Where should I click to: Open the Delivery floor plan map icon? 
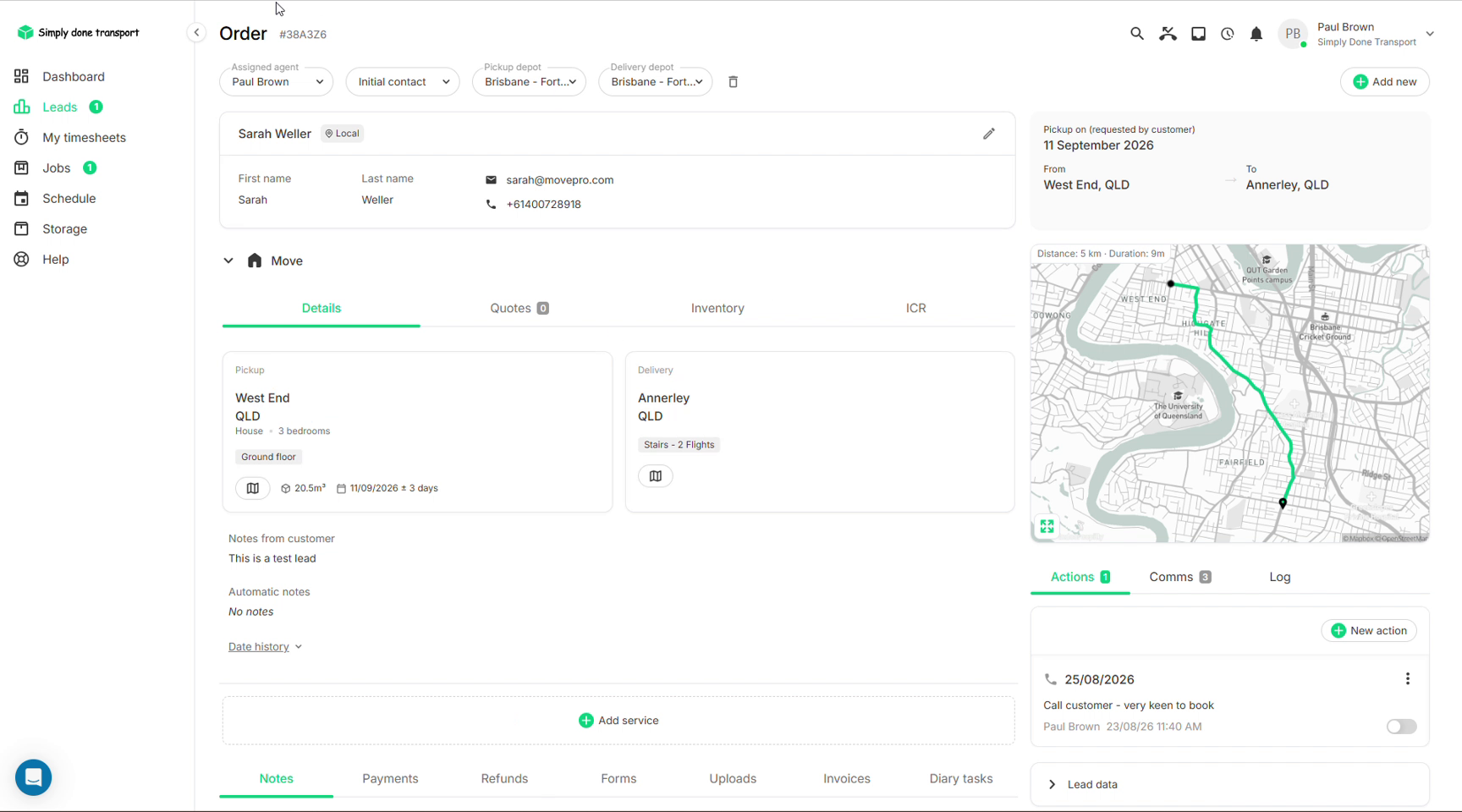tap(655, 476)
